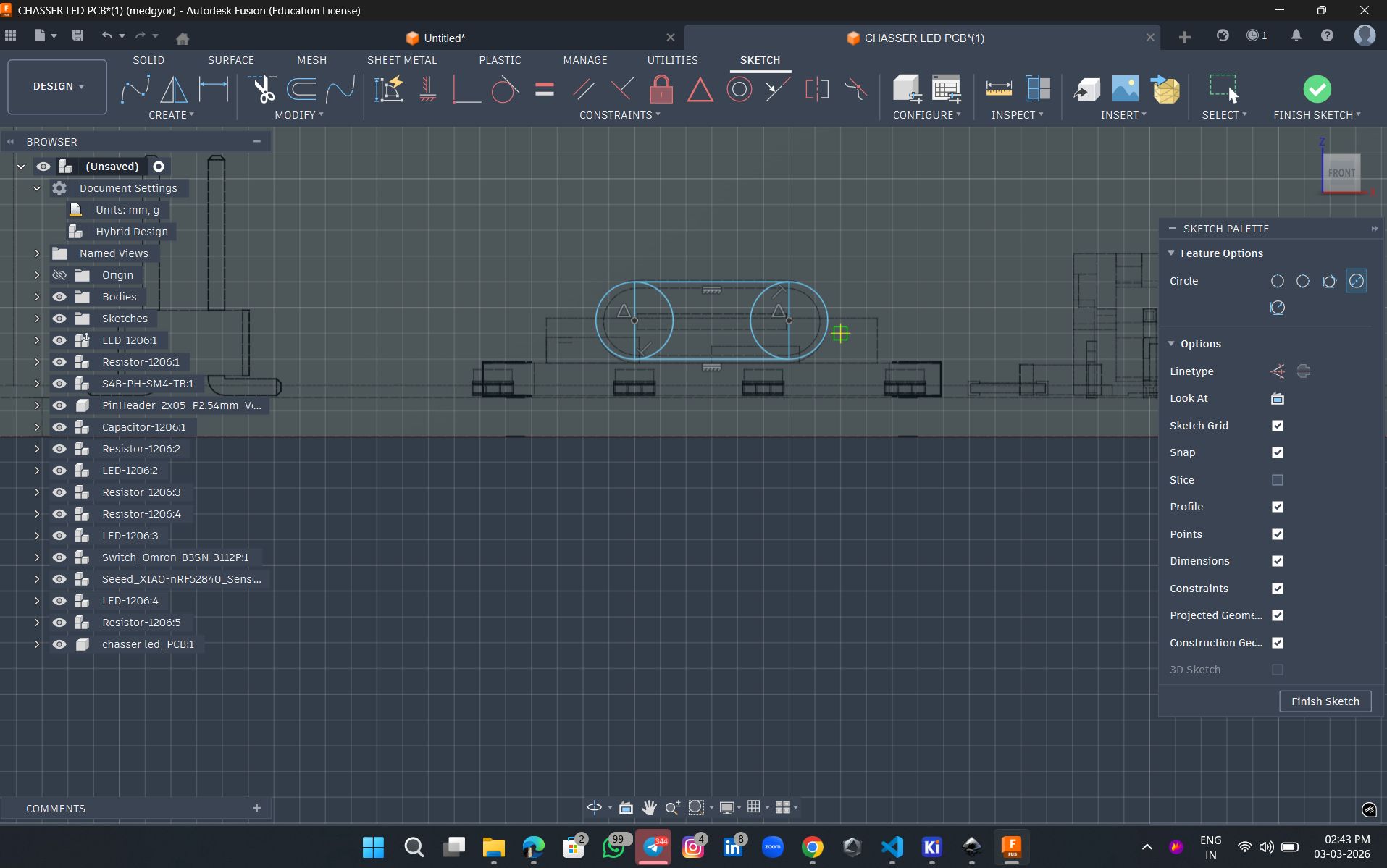The height and width of the screenshot is (868, 1387).
Task: Collapse Document Settings node
Action: tap(37, 188)
